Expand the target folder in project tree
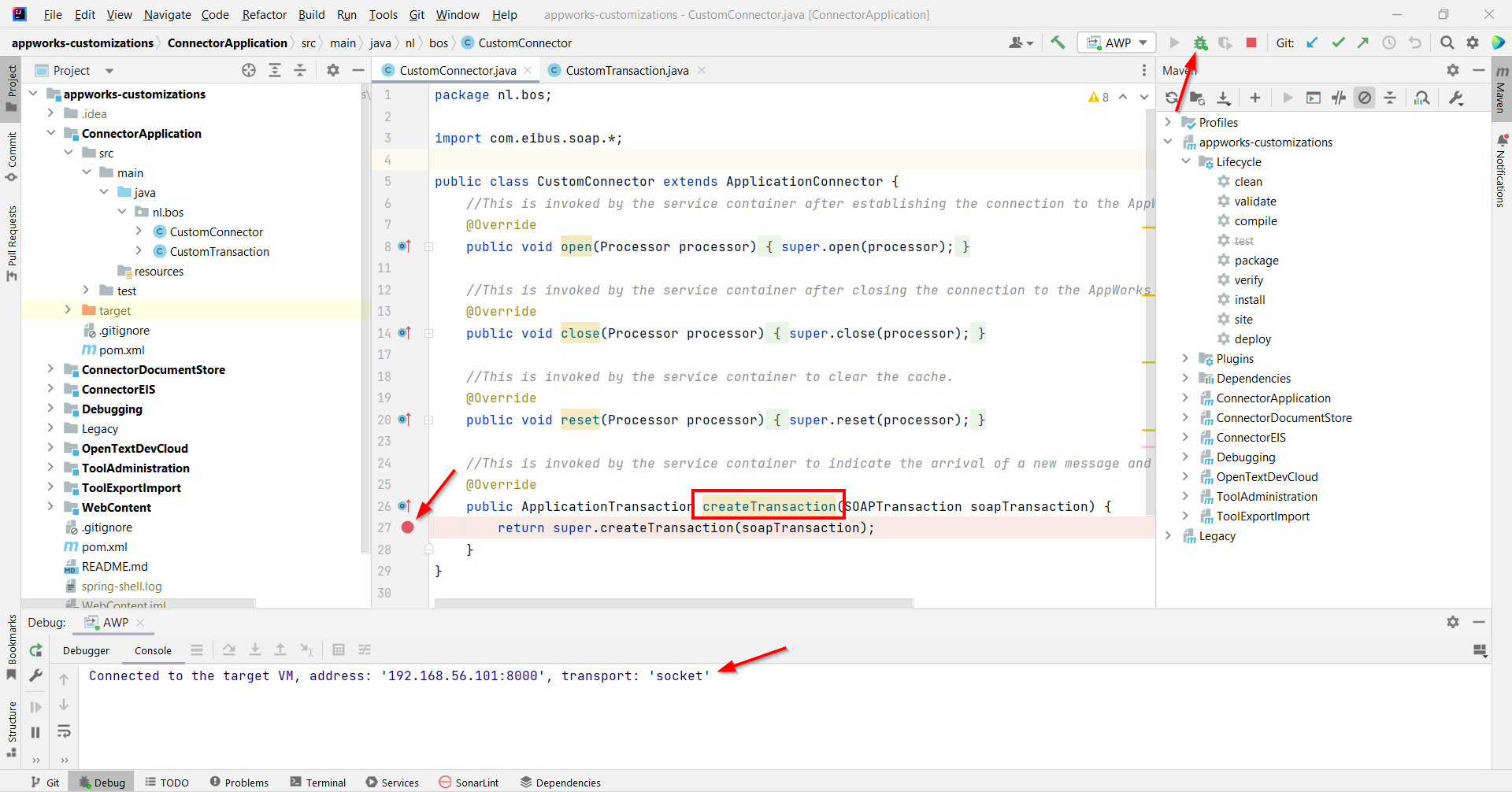 click(68, 311)
